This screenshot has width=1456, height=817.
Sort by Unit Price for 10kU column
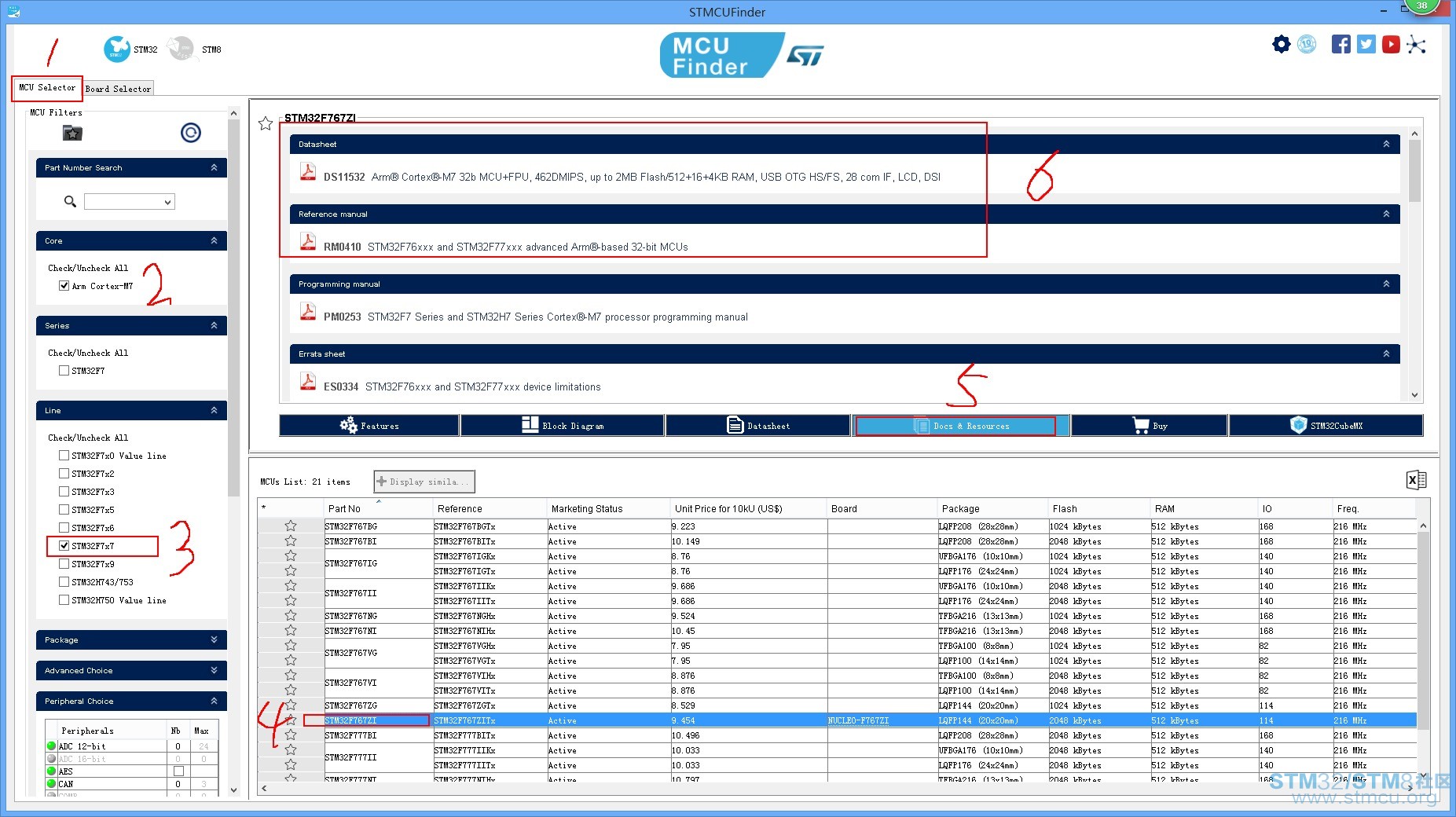pyautogui.click(x=728, y=508)
